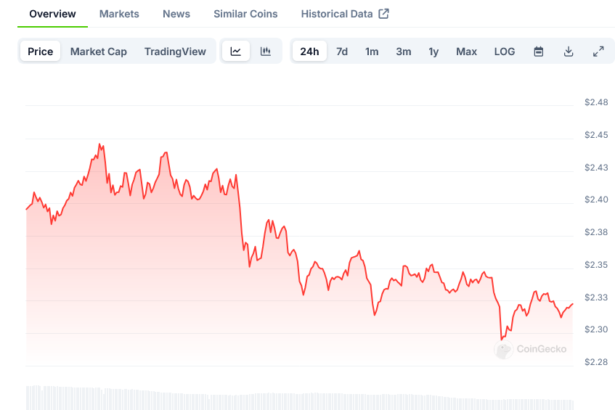Select the Max time range
The image size is (615, 410).
click(x=466, y=51)
